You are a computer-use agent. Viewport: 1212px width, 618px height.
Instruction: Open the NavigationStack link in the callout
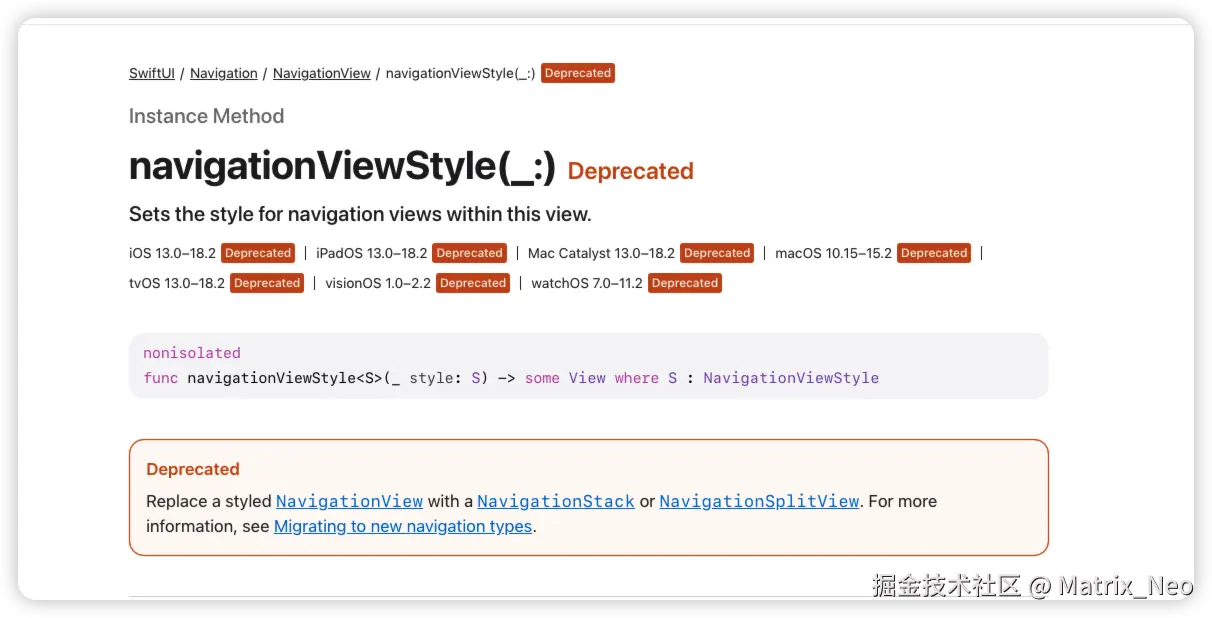(556, 501)
